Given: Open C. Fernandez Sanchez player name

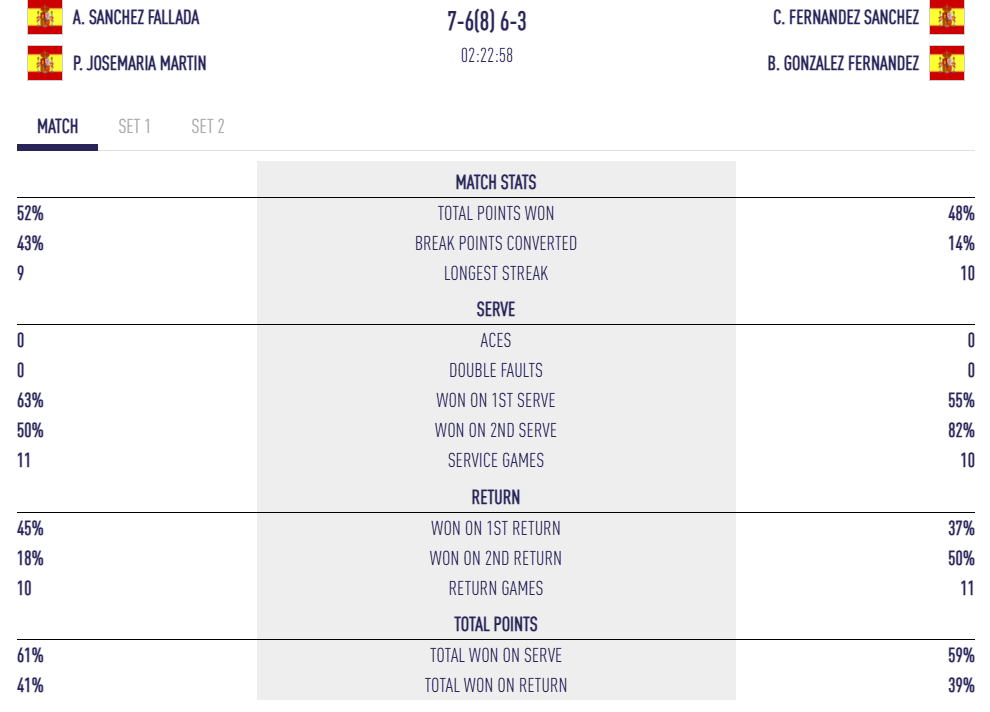Looking at the screenshot, I should tap(846, 17).
